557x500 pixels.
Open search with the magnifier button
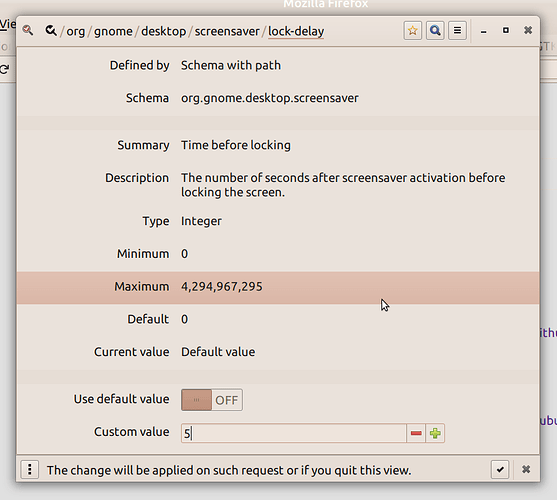[435, 31]
